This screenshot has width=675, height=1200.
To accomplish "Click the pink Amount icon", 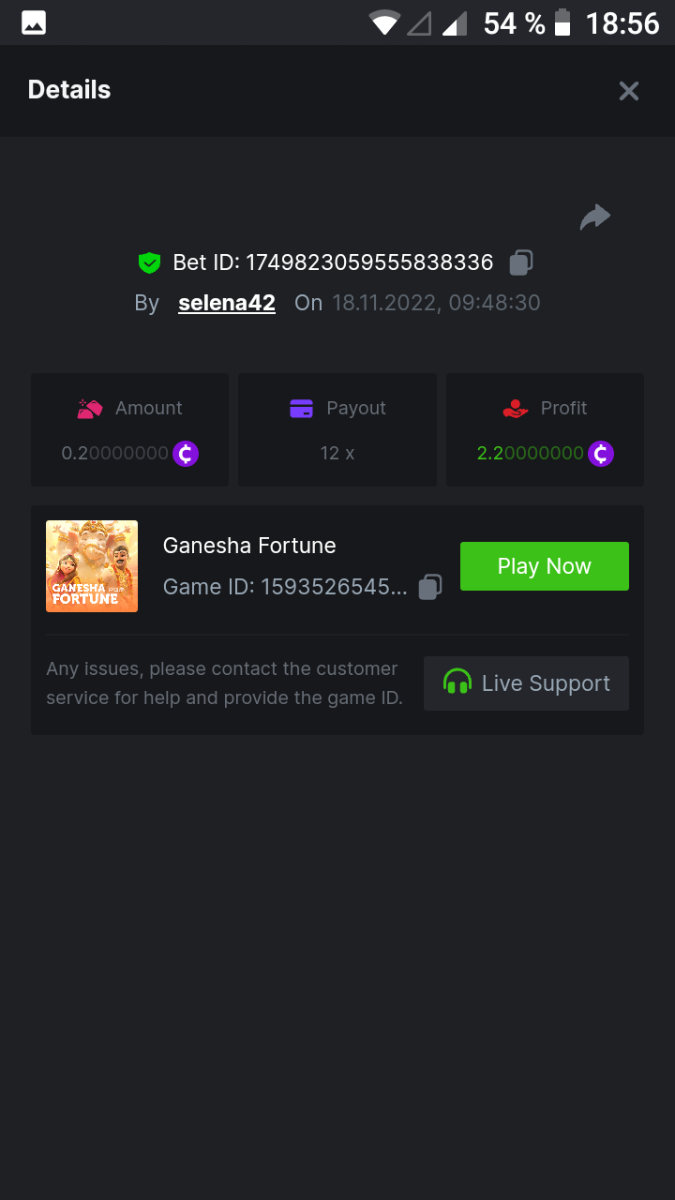I will pos(90,408).
